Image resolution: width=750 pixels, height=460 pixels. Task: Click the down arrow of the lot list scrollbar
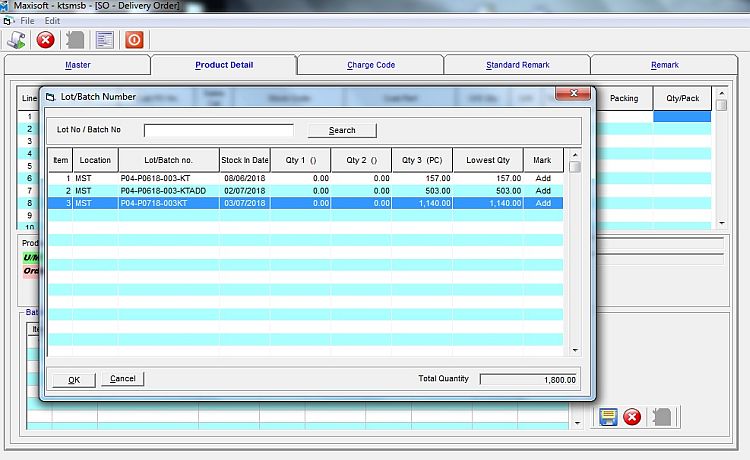tap(575, 350)
